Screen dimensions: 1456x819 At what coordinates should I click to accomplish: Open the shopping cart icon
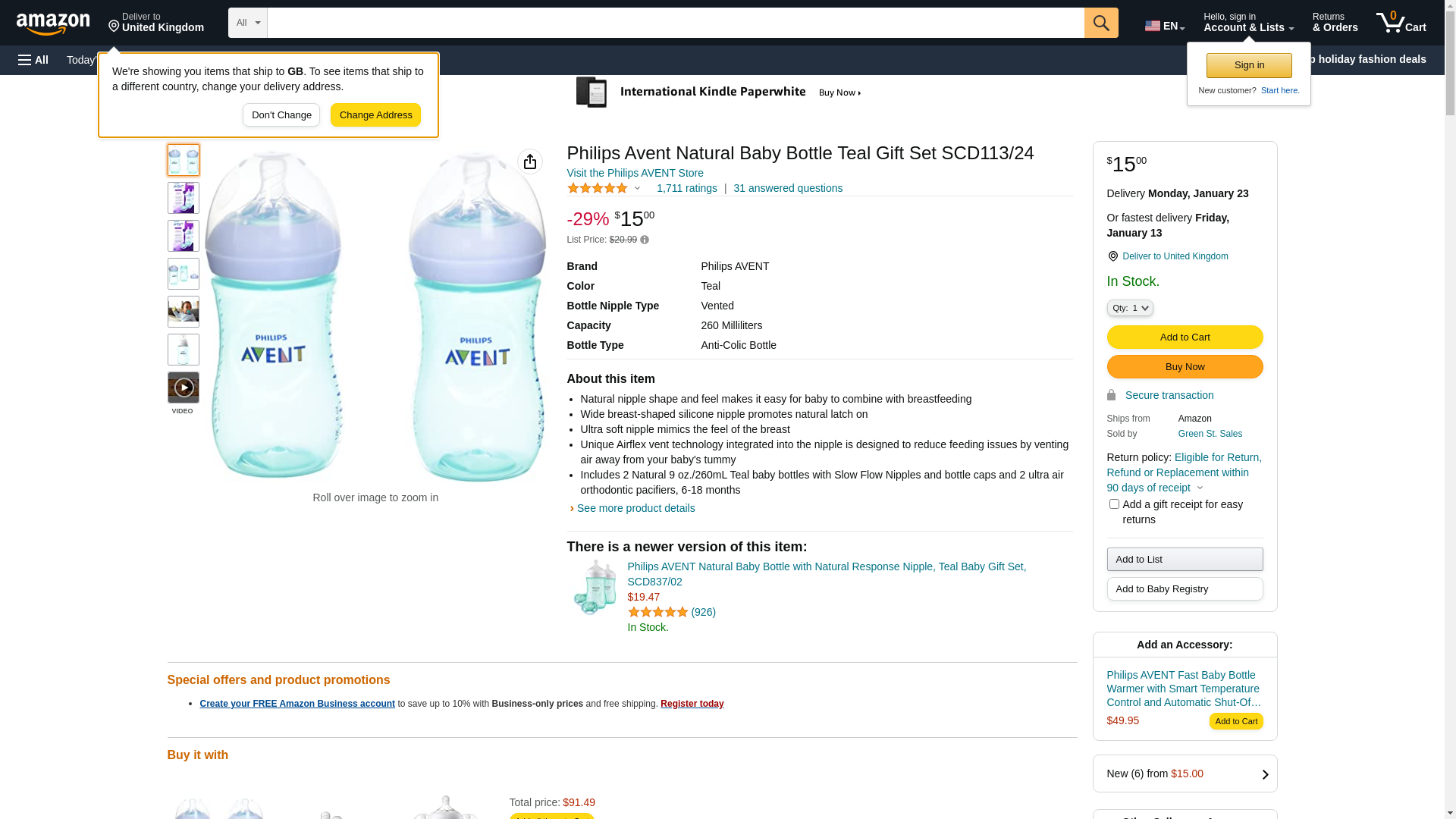click(x=1400, y=23)
